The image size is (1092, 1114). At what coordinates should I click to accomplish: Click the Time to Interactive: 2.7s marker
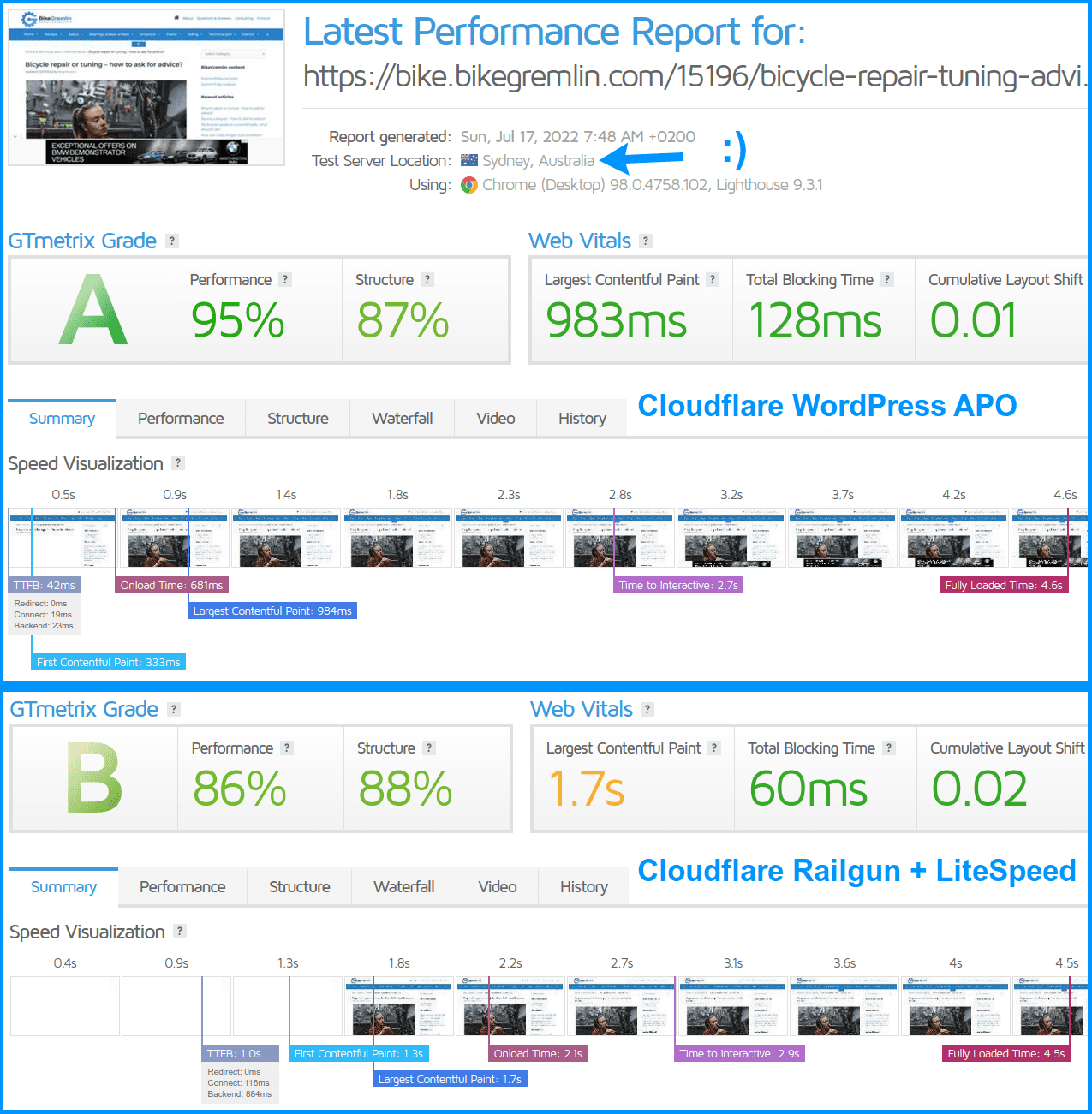[x=678, y=586]
